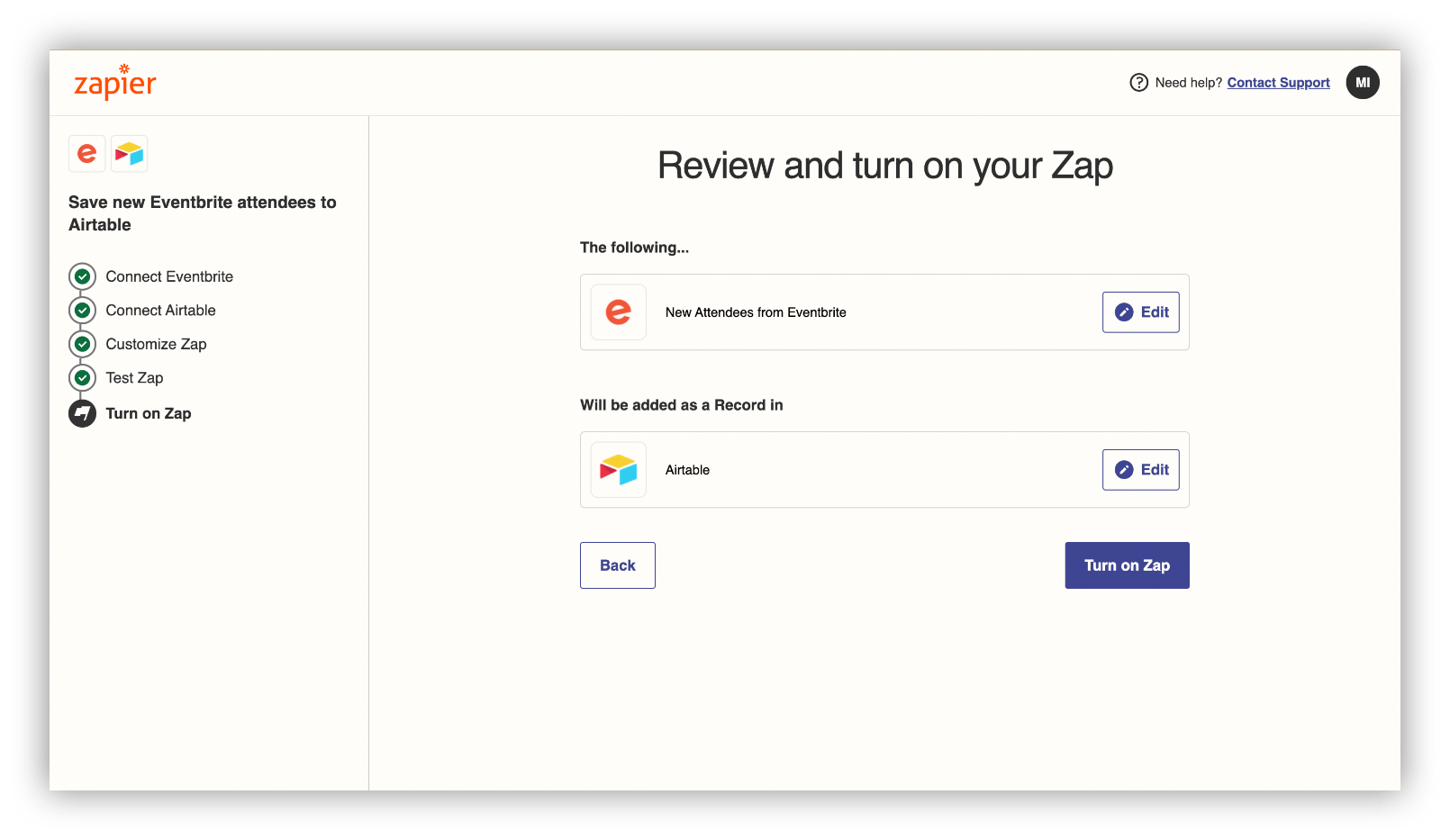The width and height of the screenshot is (1450, 840).
Task: Open the Contact Support link
Action: tap(1278, 83)
